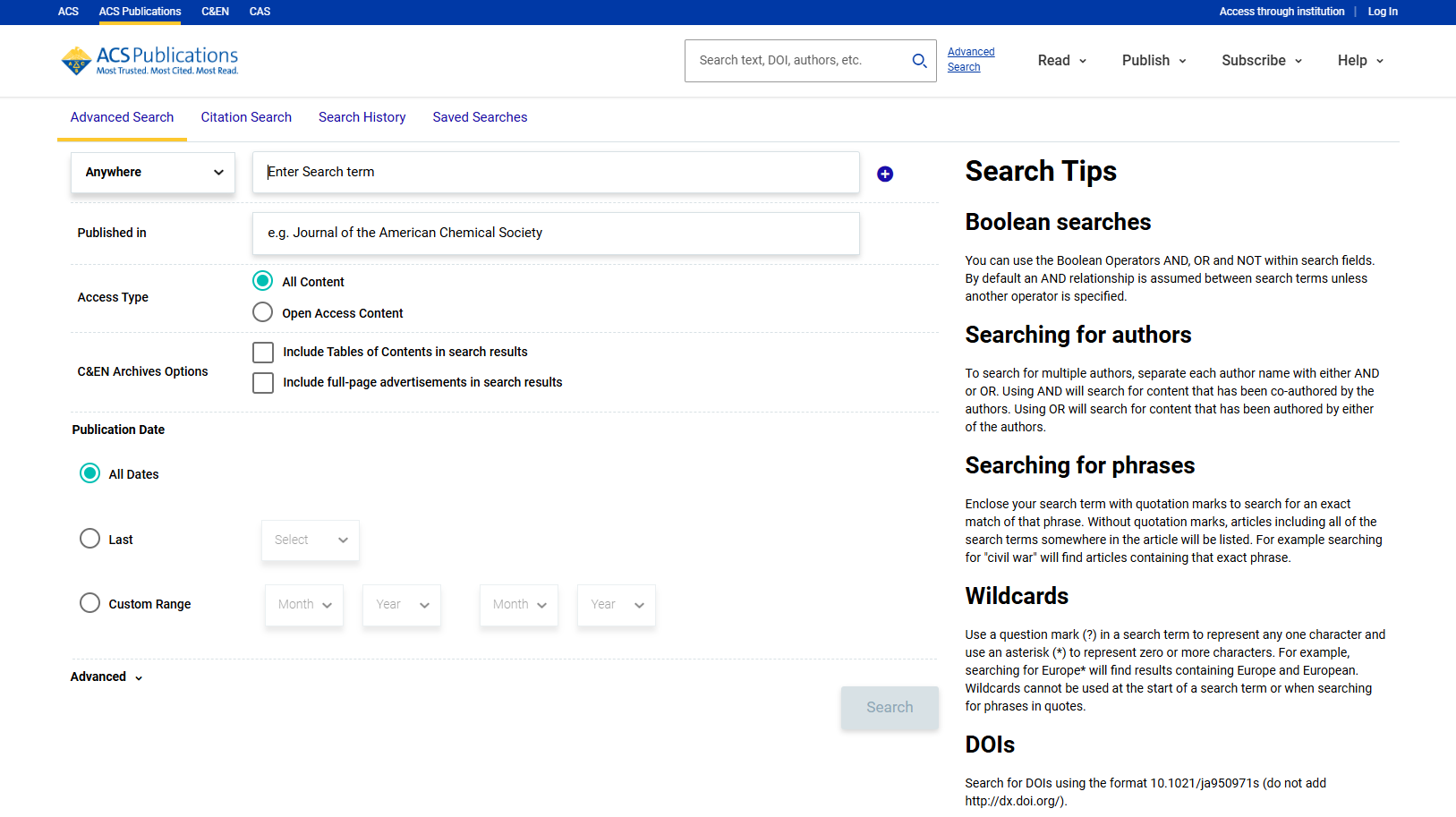Go to ACS in top bar

pyautogui.click(x=69, y=12)
